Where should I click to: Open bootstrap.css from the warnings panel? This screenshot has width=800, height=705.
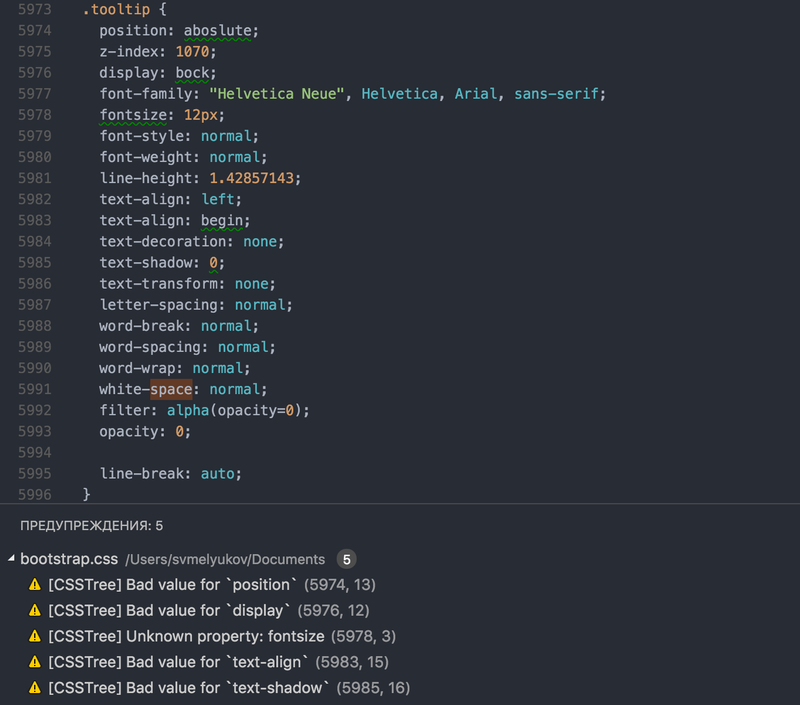(67, 559)
